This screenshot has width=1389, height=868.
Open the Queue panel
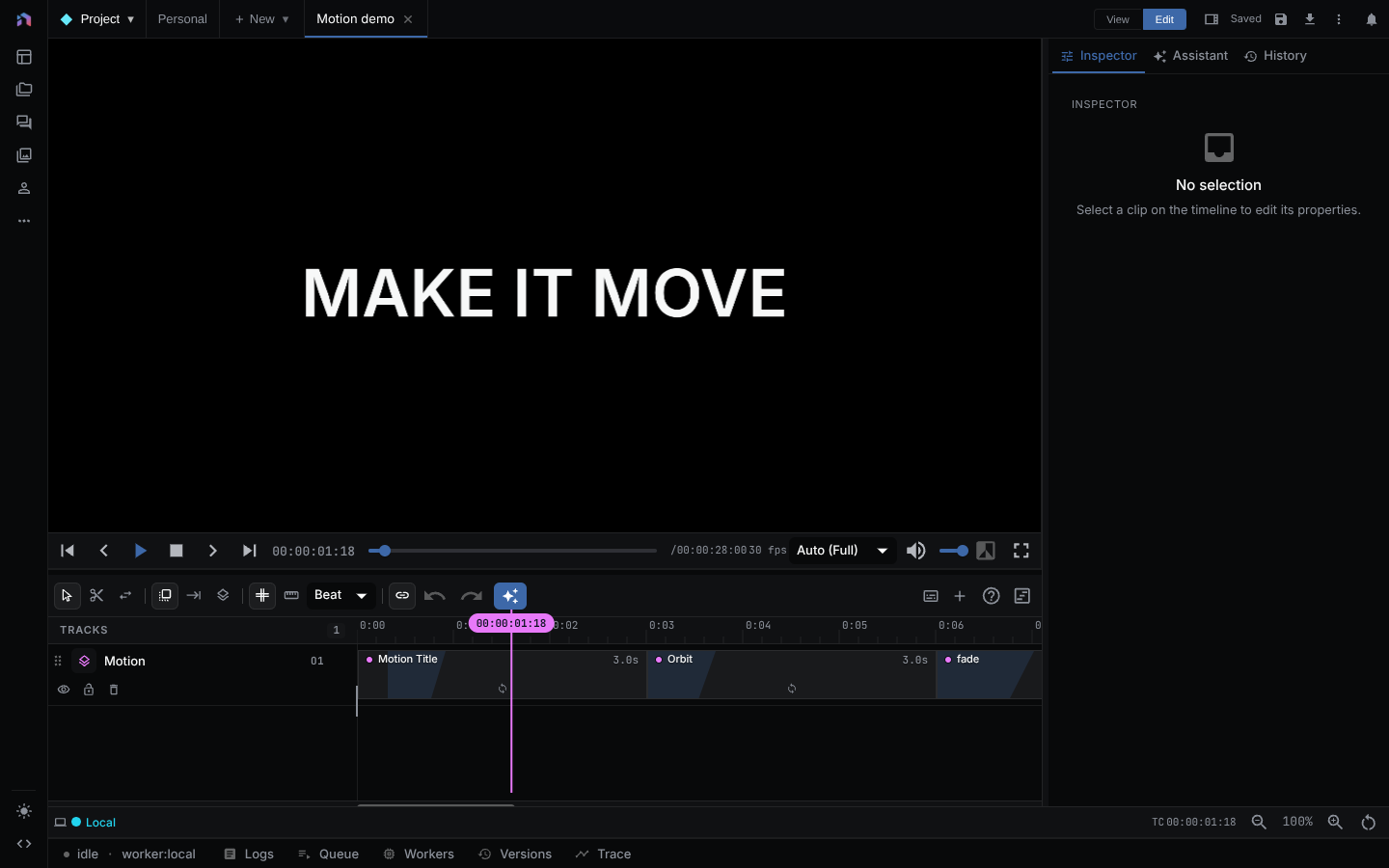pyautogui.click(x=328, y=854)
